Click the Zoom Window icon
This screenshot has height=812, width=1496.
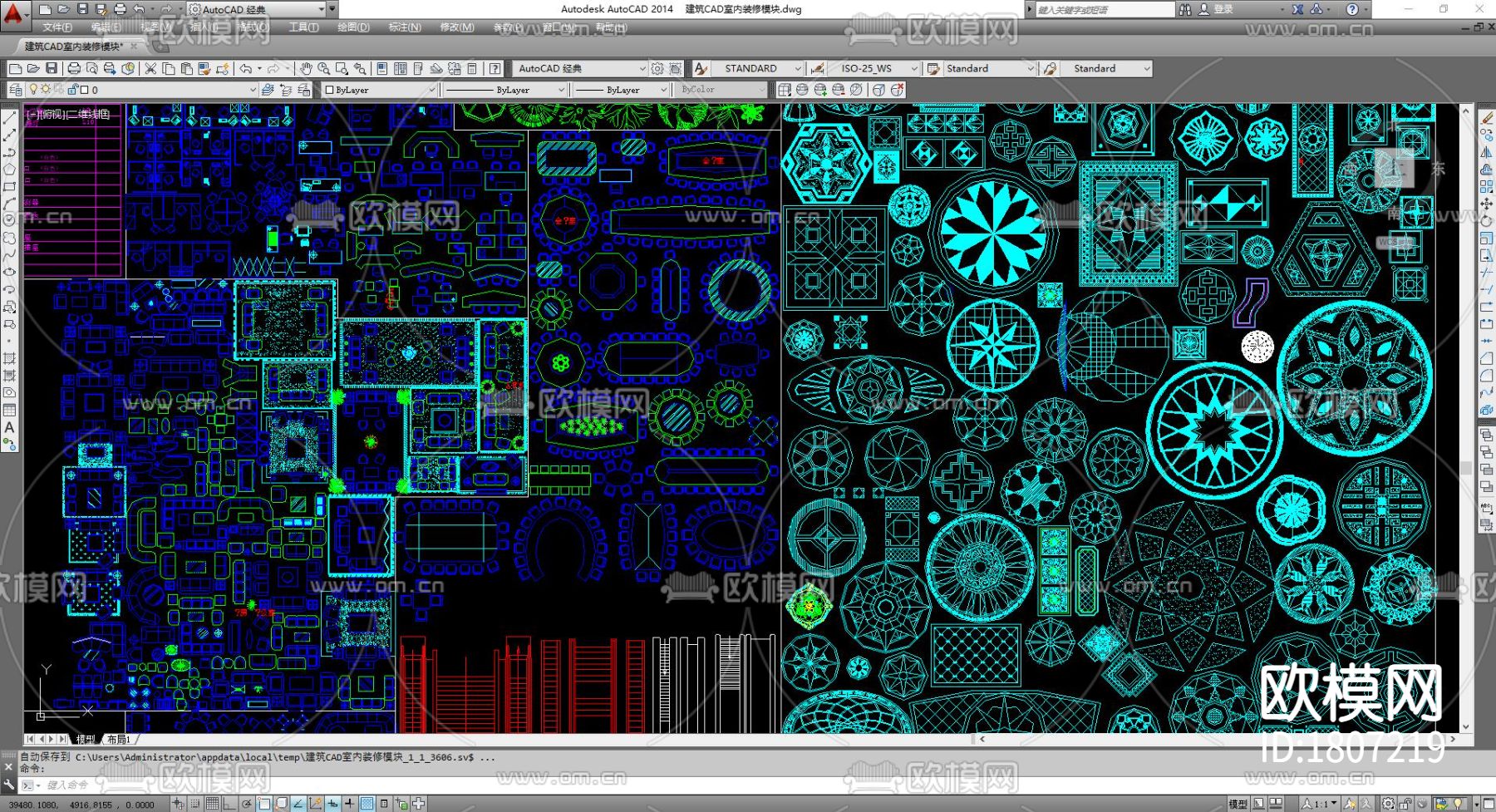[x=342, y=68]
